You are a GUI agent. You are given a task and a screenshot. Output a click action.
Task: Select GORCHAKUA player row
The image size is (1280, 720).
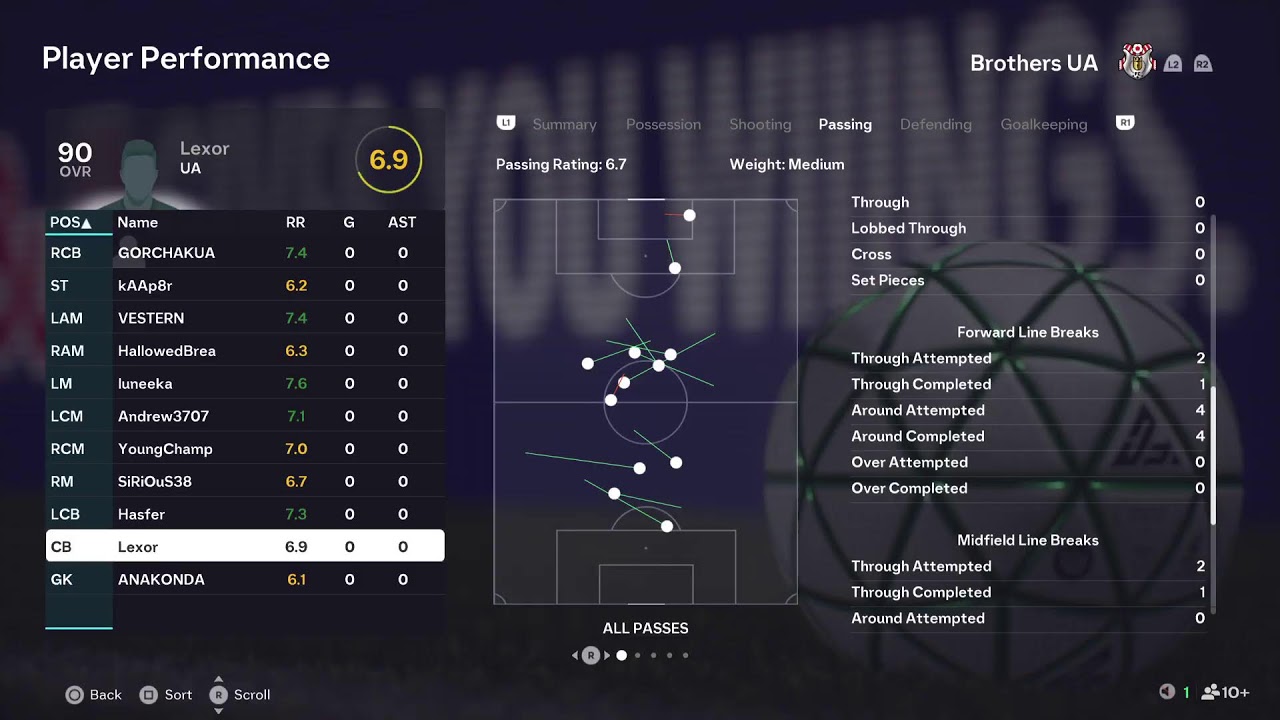245,253
